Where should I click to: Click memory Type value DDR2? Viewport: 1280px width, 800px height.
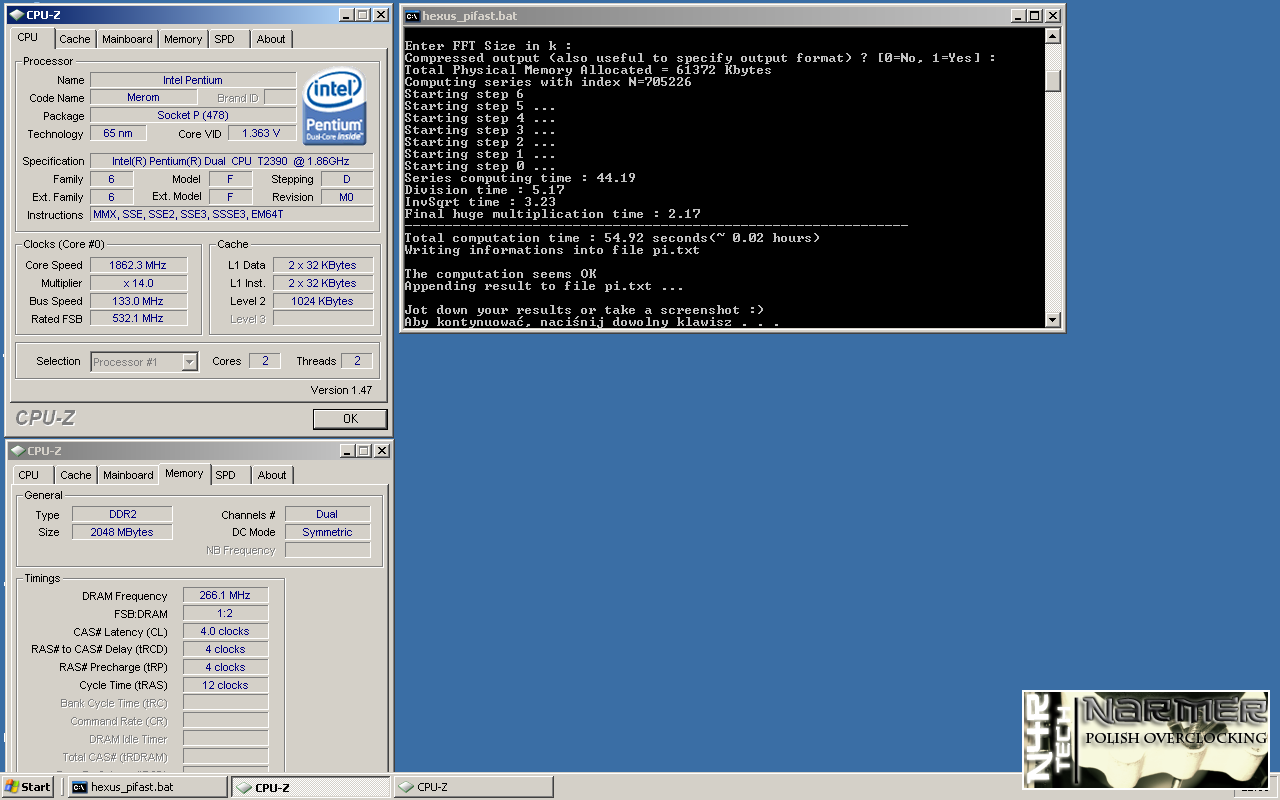coord(122,514)
